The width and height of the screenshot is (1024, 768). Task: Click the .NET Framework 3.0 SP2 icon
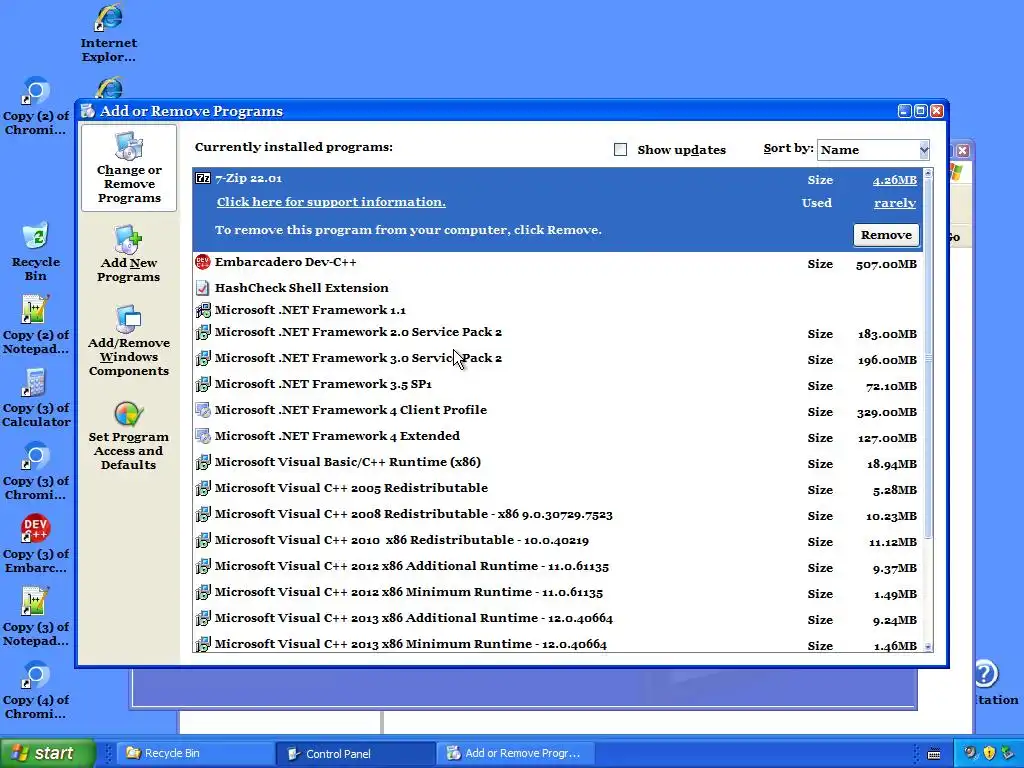tap(203, 359)
